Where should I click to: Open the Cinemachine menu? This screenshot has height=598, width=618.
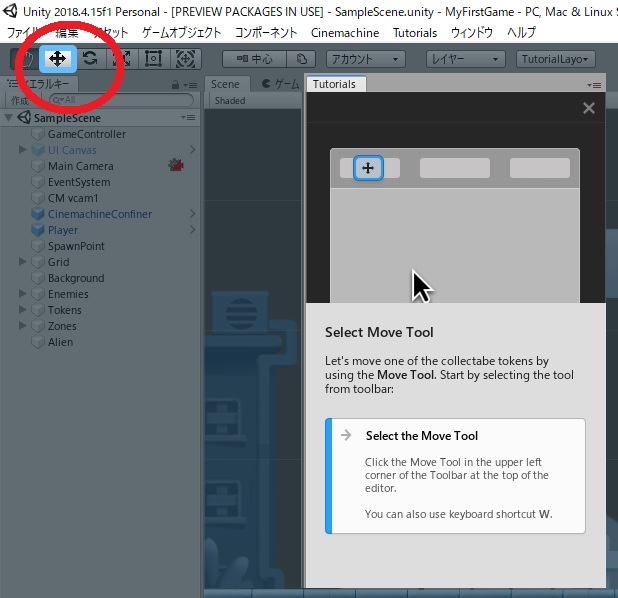(x=345, y=33)
